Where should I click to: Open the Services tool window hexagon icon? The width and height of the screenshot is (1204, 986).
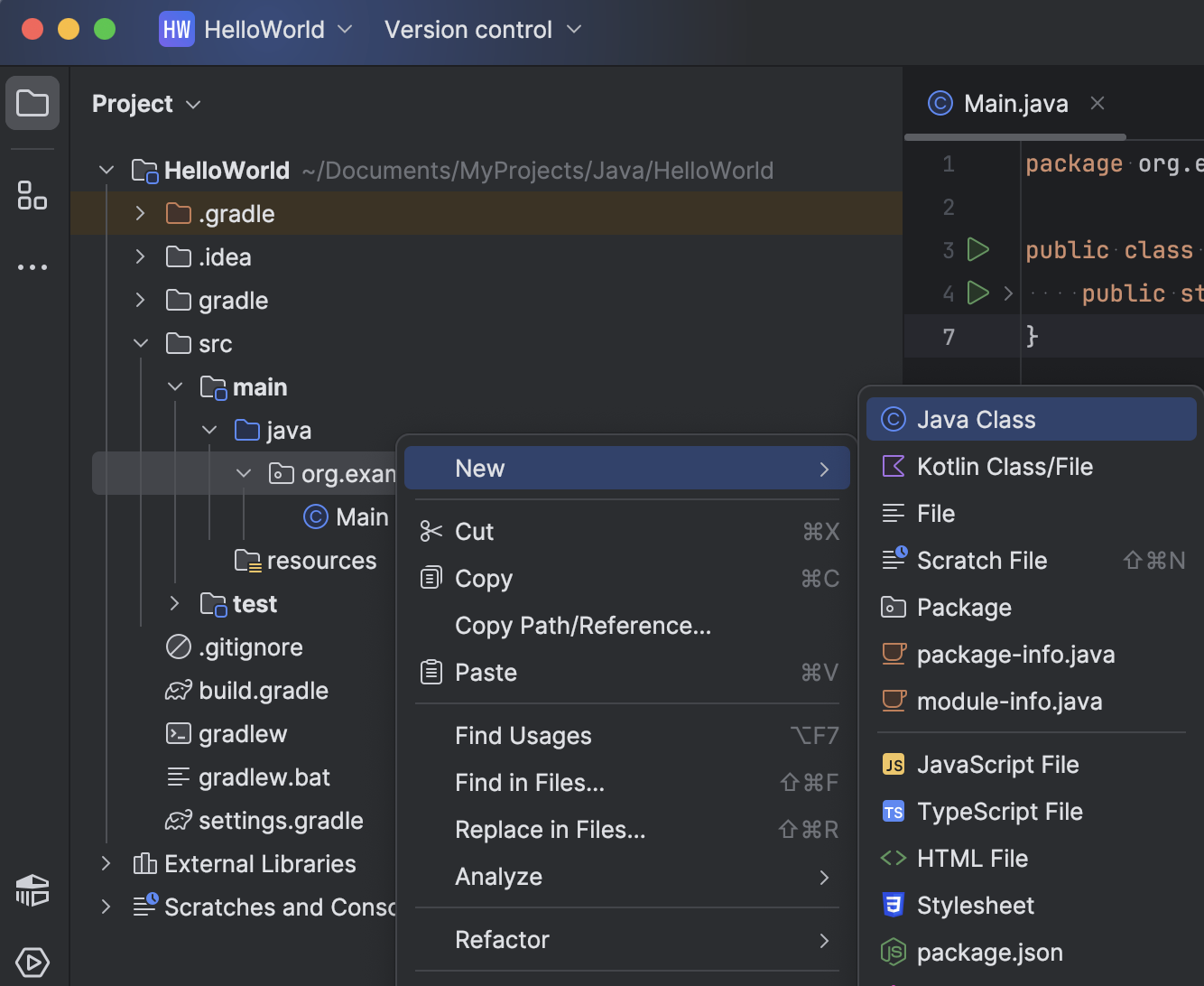pos(32,962)
